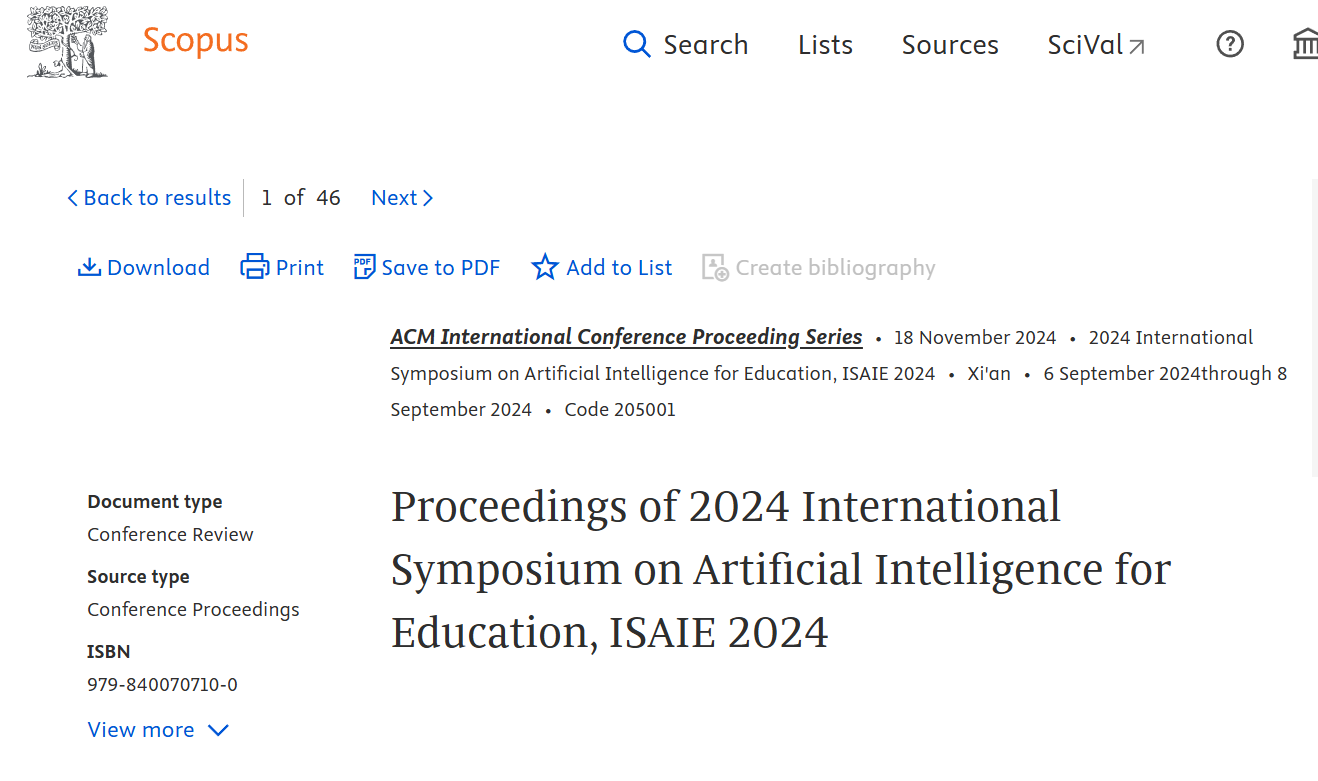
Task: Click the SciVal external arrow icon
Action: pos(1136,46)
